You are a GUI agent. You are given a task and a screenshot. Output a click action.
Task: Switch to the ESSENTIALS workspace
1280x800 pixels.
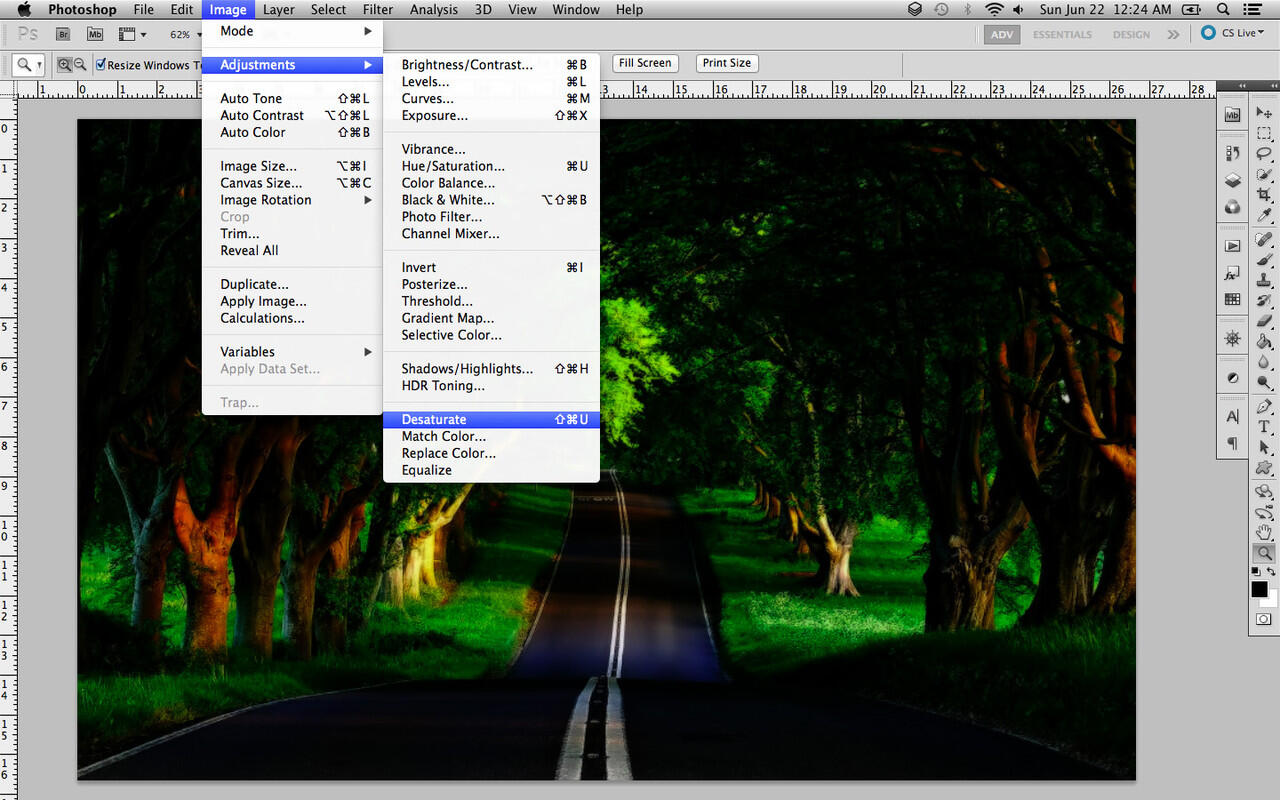[x=1062, y=34]
